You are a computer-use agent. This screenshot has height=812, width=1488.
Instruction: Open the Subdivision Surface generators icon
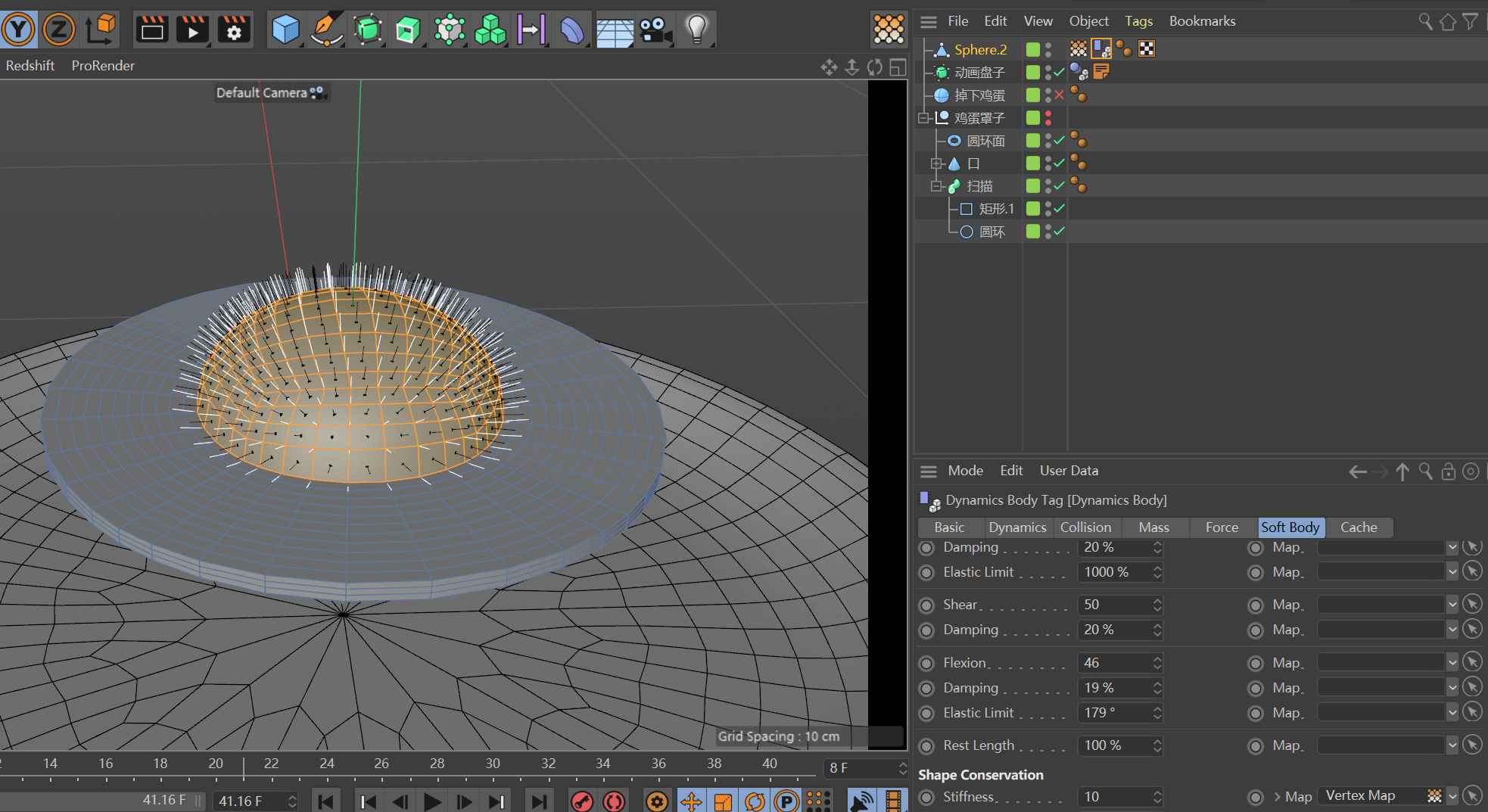click(368, 30)
